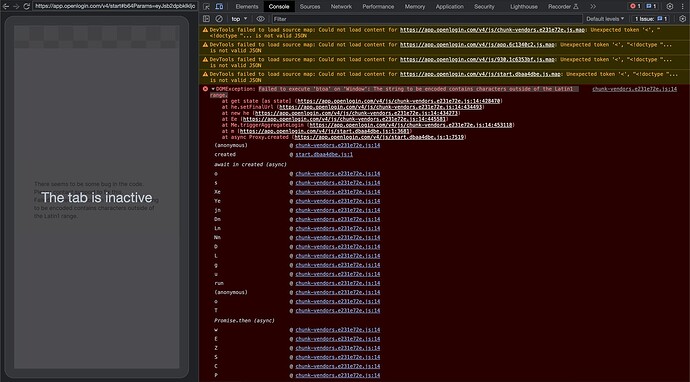This screenshot has width=690, height=382.
Task: Open the 'at async Proxy.created' stack URL
Action: click(x=379, y=137)
